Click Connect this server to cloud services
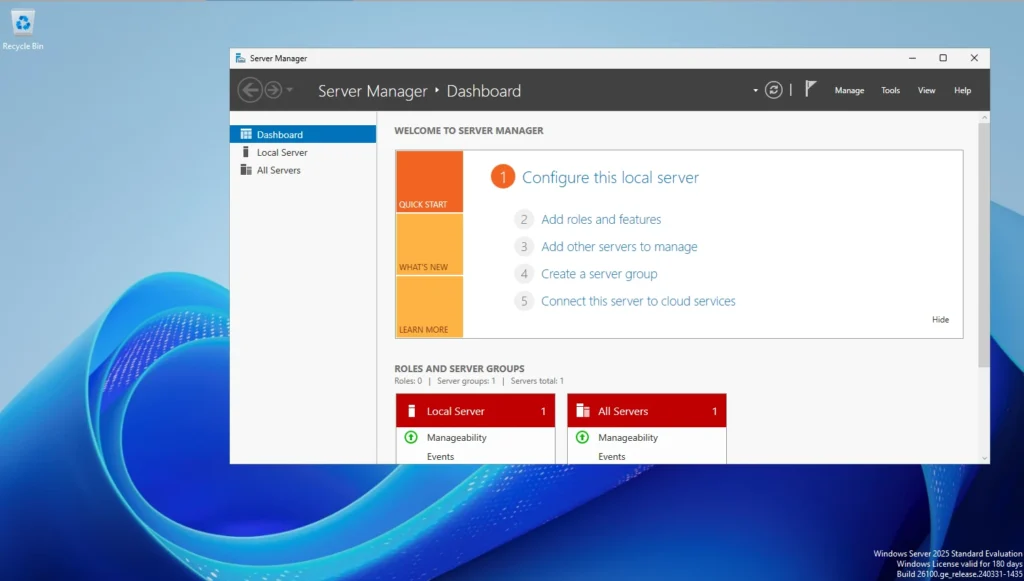Viewport: 1024px width, 581px height. [638, 301]
